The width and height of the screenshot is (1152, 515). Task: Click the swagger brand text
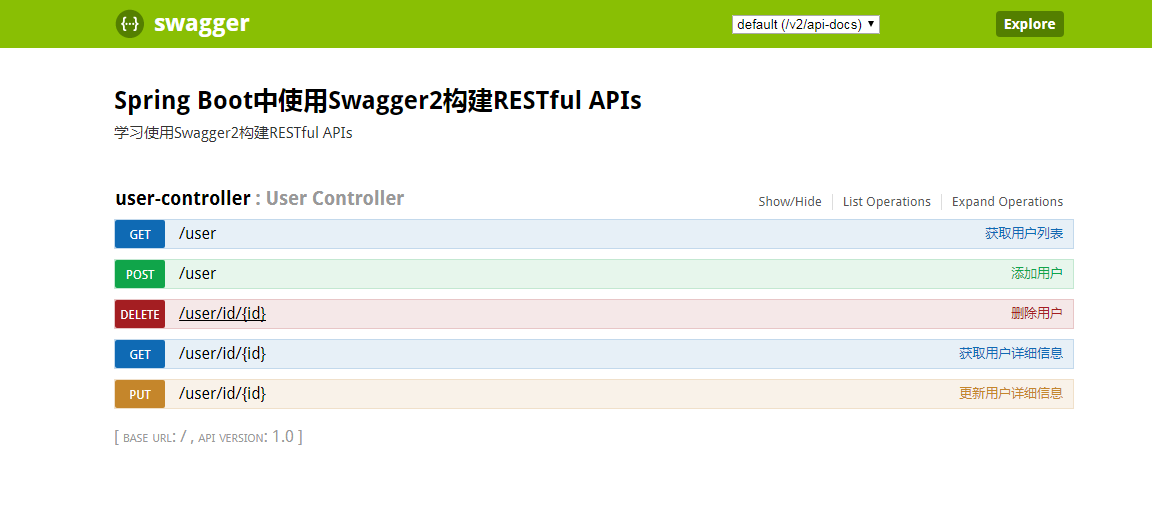click(202, 24)
